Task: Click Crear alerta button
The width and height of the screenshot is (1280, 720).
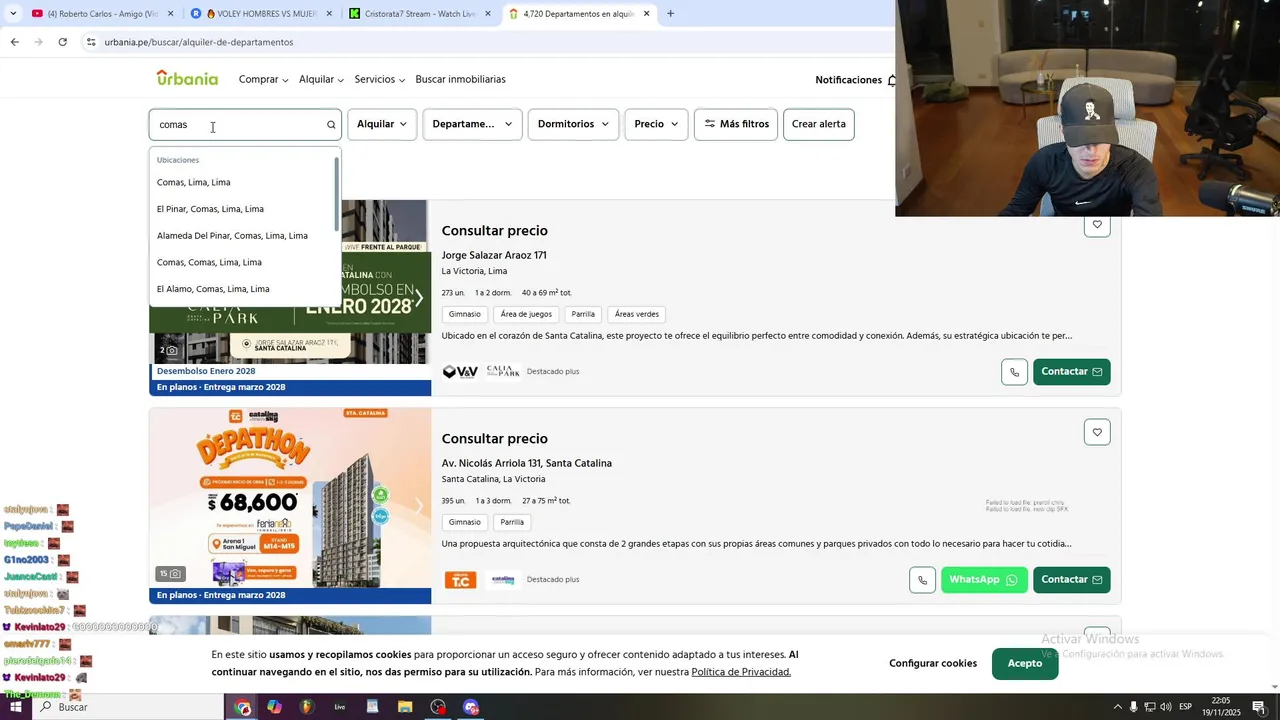Action: pos(819,124)
